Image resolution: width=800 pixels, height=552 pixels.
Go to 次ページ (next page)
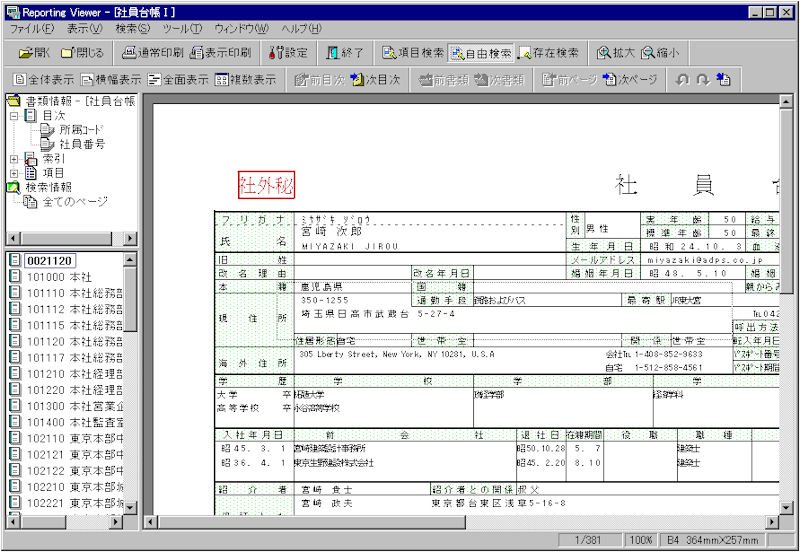point(629,80)
